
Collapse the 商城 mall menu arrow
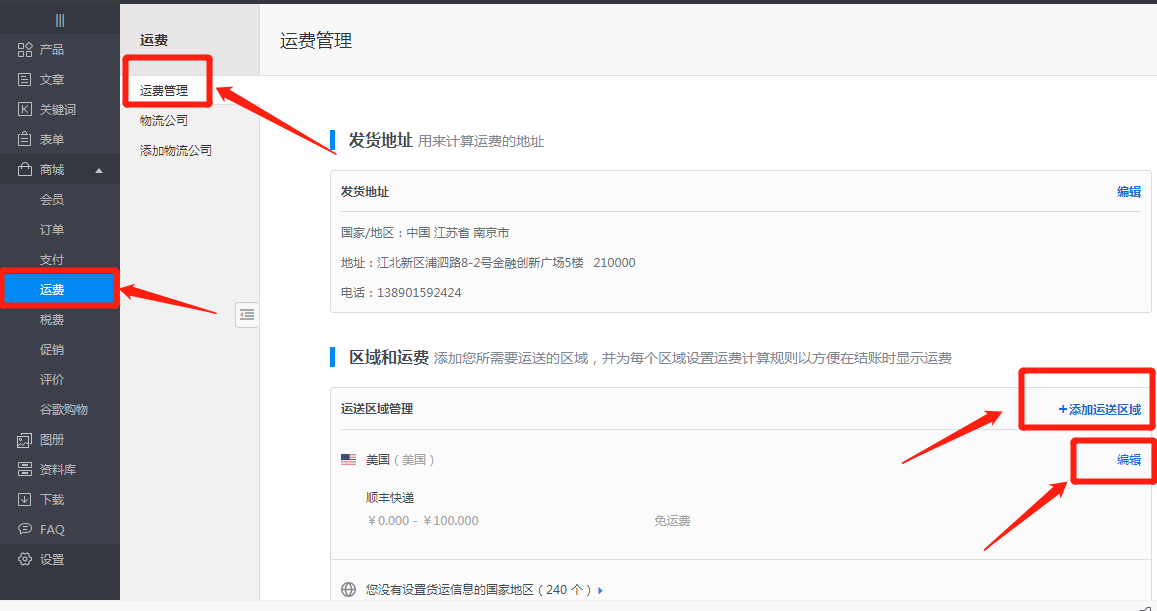click(x=98, y=170)
